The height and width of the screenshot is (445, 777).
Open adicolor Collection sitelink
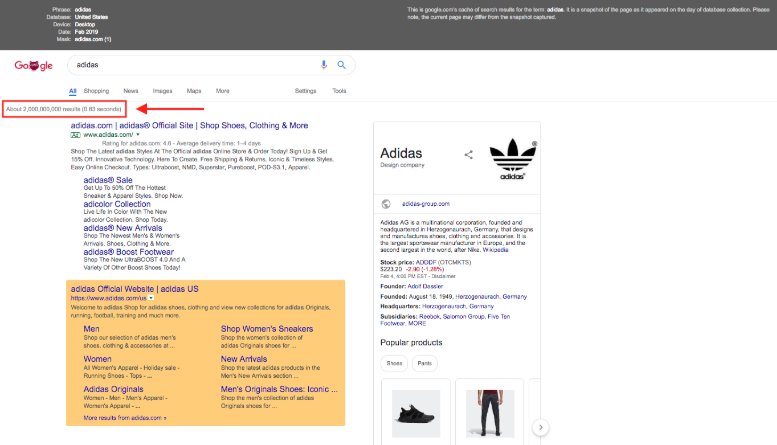[117, 204]
